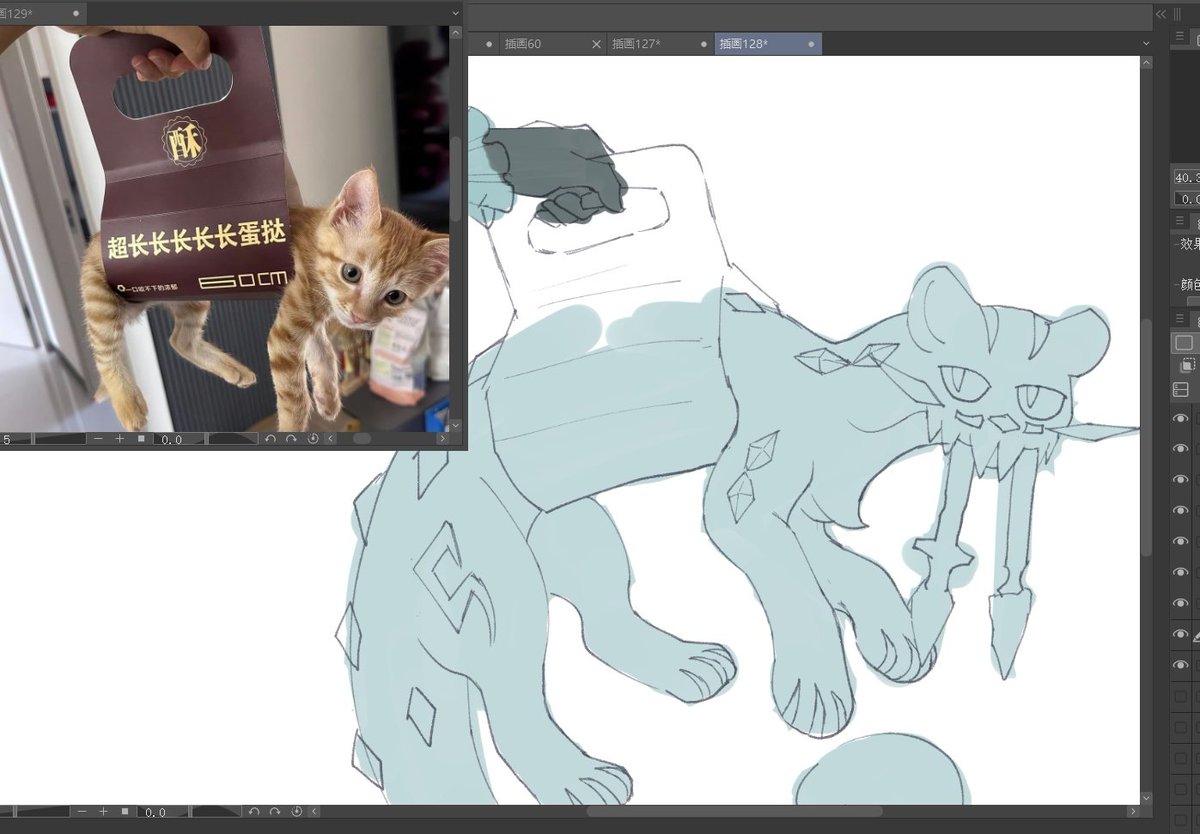Hide the topmost layer via its eye icon
The width and height of the screenshot is (1200, 834).
(1180, 419)
